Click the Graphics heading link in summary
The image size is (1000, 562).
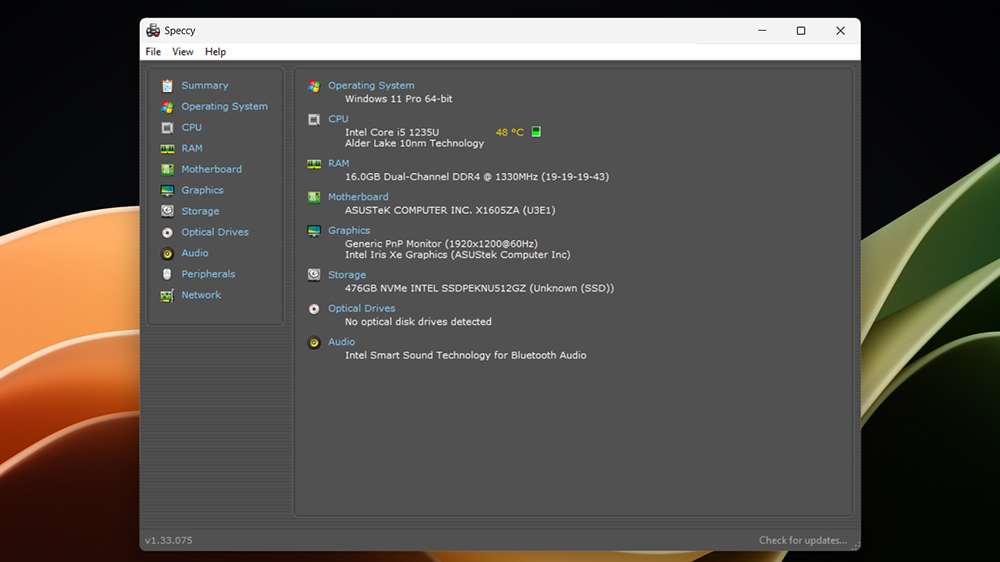[349, 230]
